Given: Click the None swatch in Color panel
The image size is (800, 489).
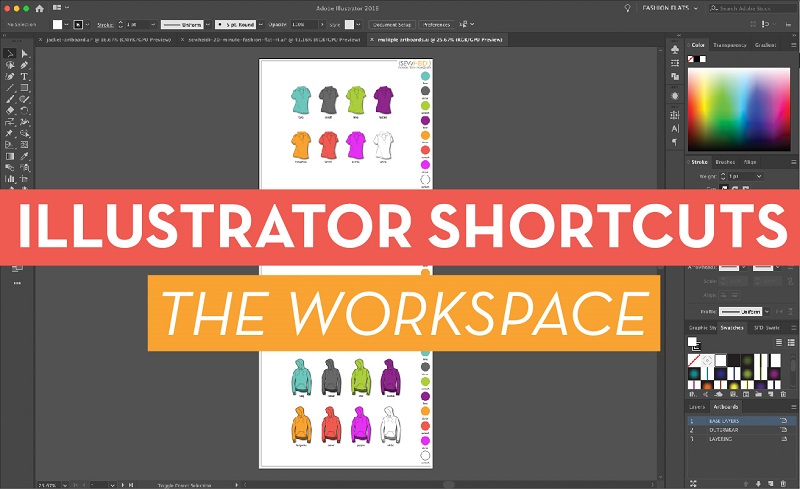Looking at the screenshot, I should point(690,59).
